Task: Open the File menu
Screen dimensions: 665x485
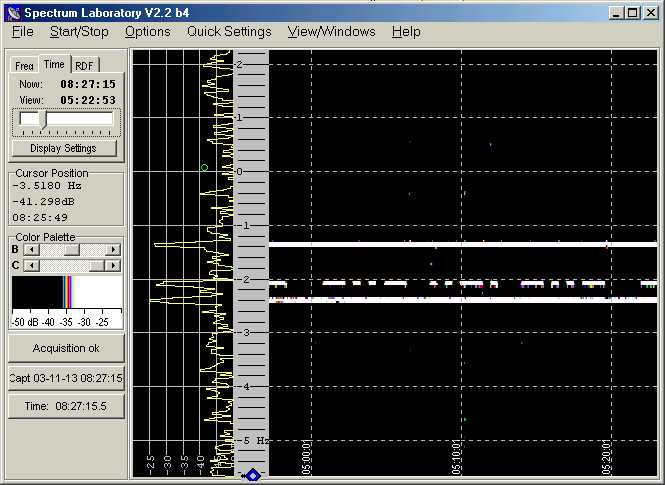Action: pos(22,32)
